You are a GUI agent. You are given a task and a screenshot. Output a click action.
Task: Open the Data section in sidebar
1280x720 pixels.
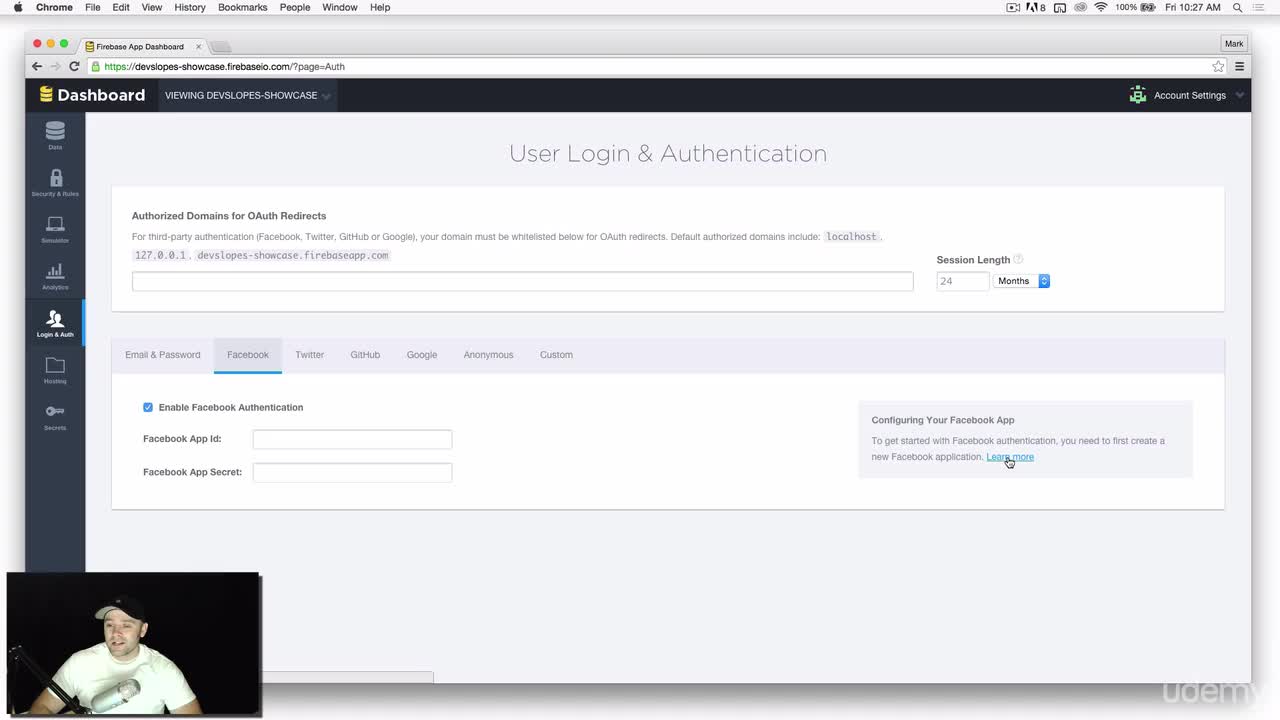pyautogui.click(x=55, y=135)
